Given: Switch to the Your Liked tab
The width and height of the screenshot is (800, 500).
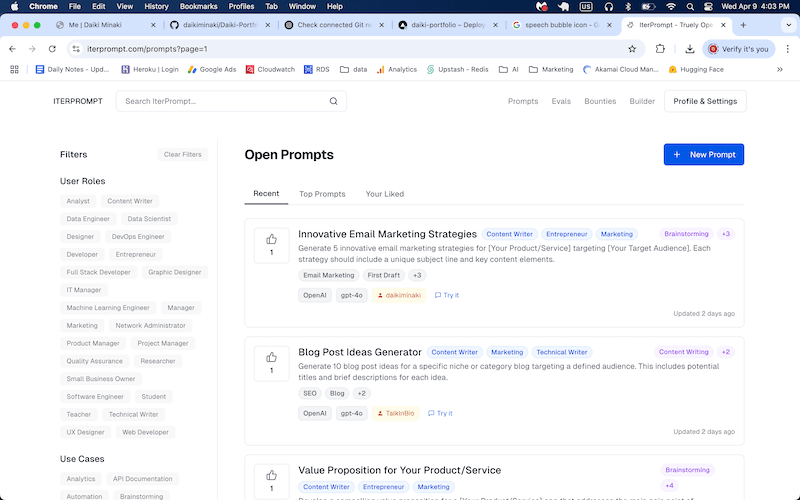Looking at the screenshot, I should coord(385,194).
